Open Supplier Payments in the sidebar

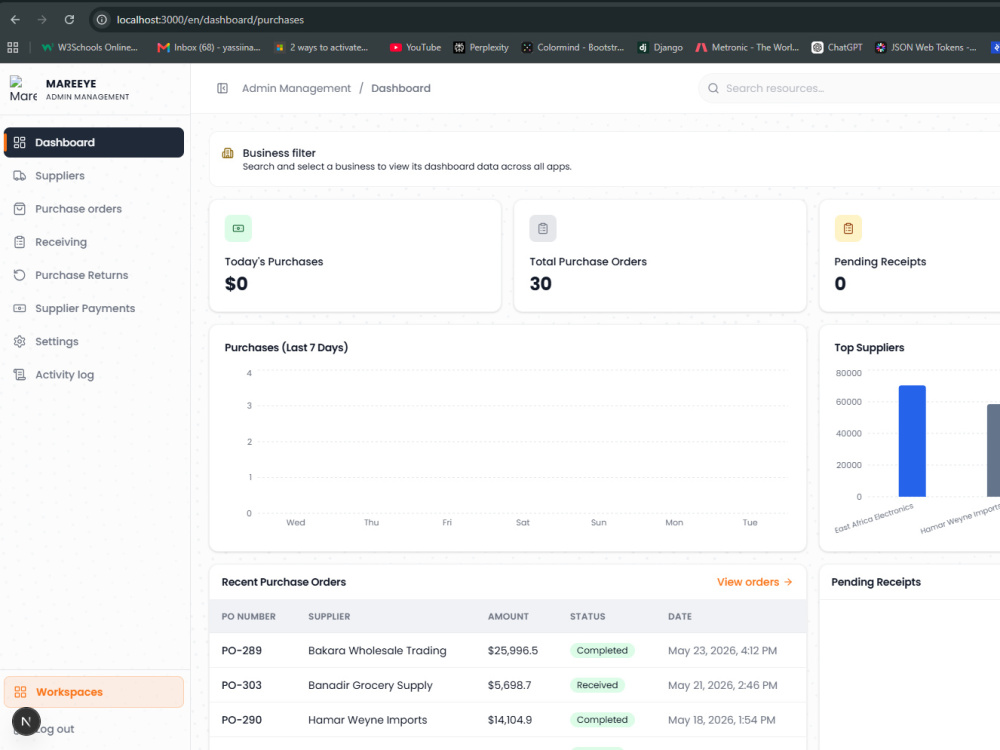tap(94, 308)
